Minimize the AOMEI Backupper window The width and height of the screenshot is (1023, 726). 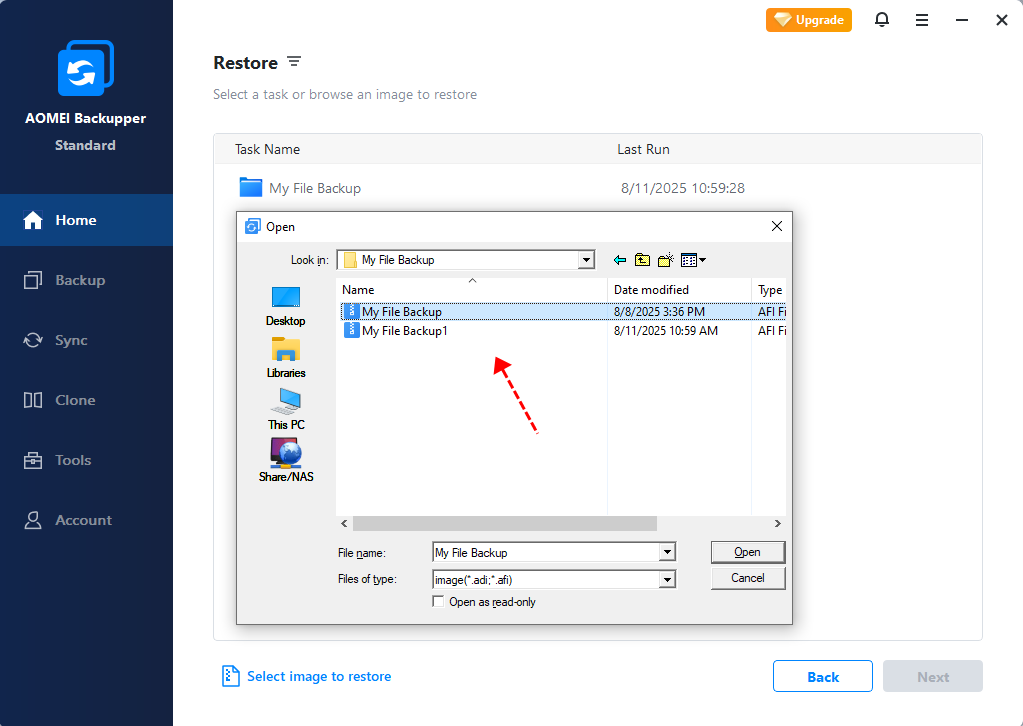click(x=962, y=20)
